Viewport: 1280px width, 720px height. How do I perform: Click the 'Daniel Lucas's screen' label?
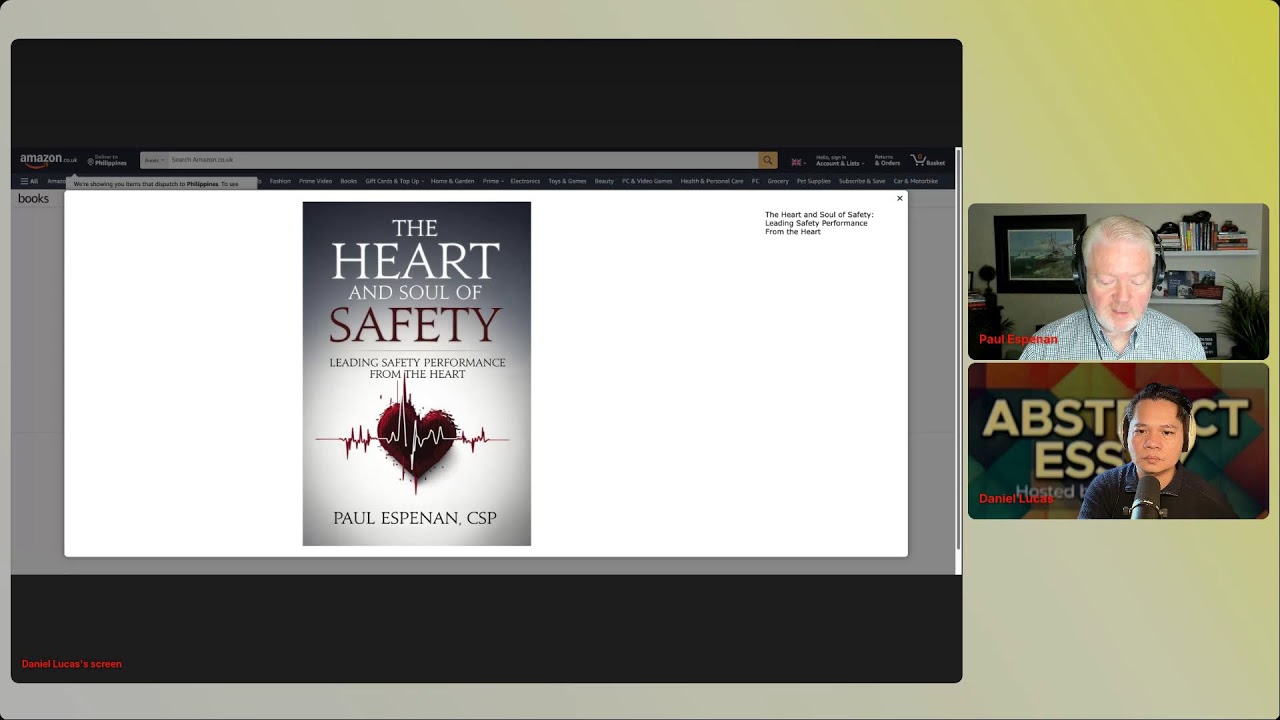[x=72, y=664]
